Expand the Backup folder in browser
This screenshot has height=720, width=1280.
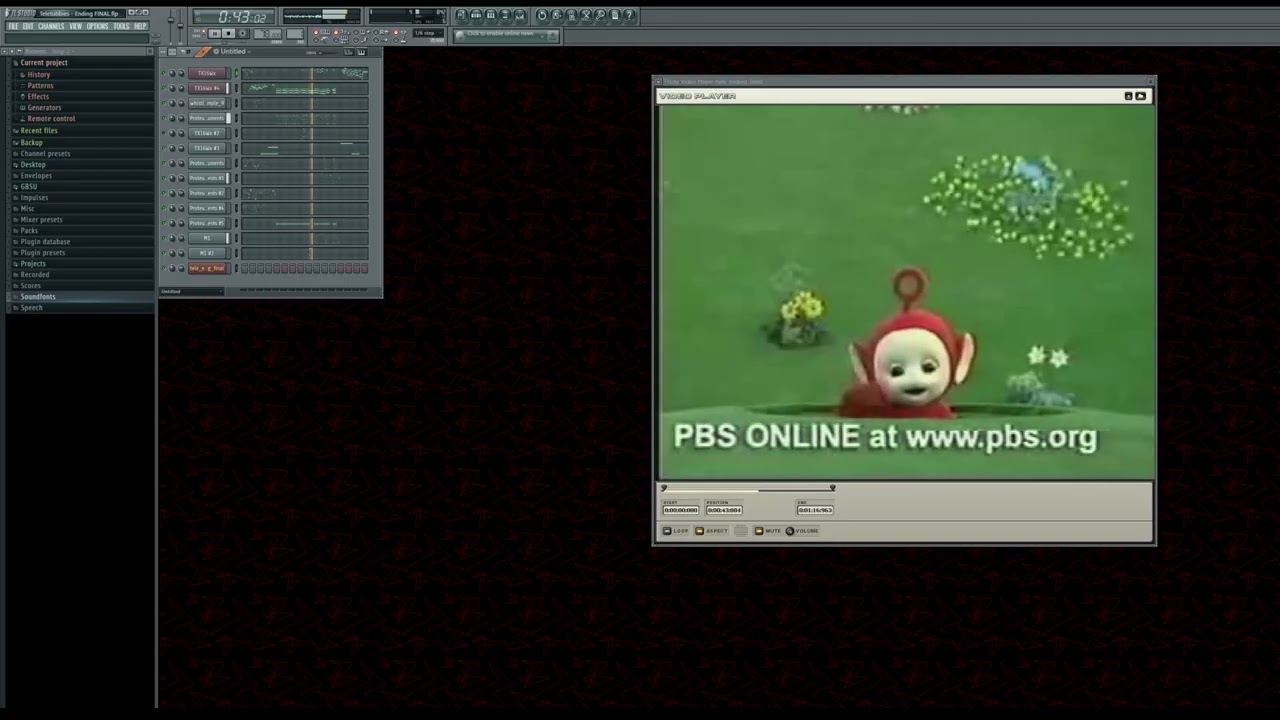(82, 142)
